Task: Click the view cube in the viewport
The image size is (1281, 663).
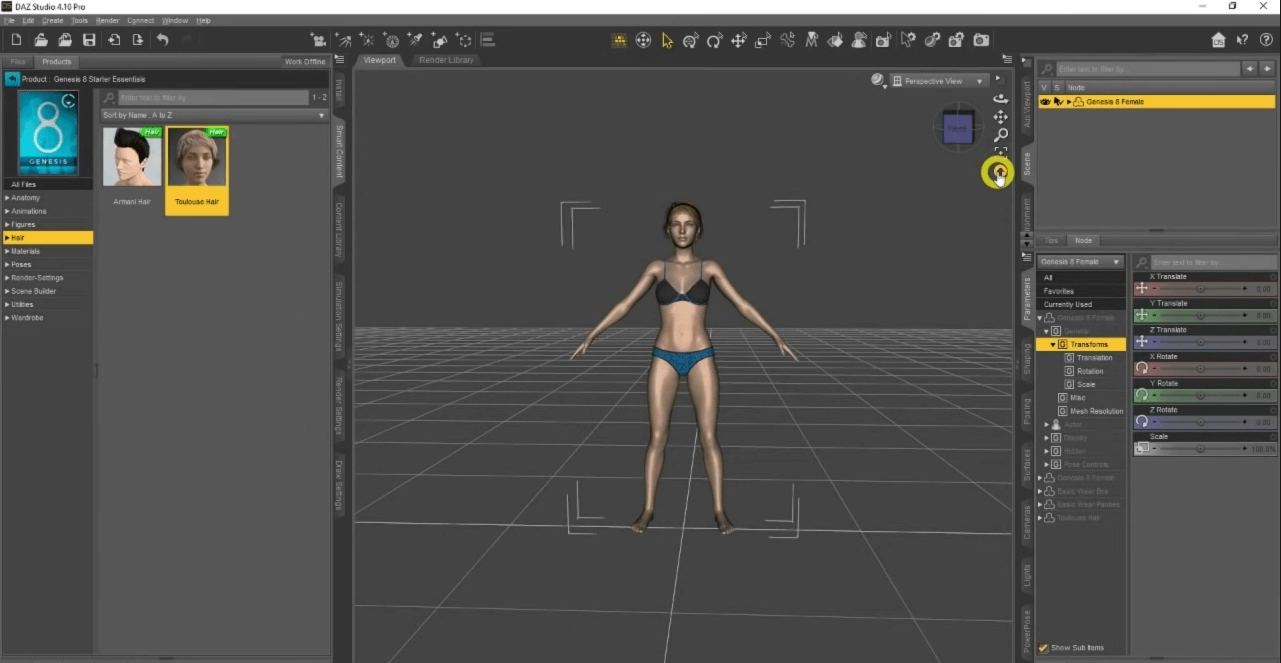Action: [x=957, y=128]
